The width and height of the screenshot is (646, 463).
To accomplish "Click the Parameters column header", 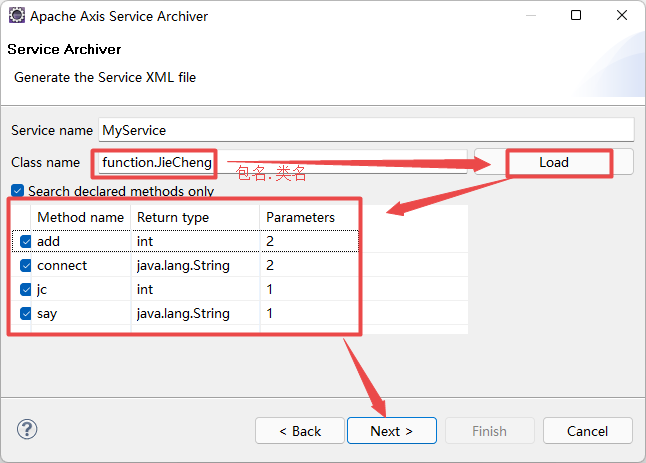I will (309, 217).
